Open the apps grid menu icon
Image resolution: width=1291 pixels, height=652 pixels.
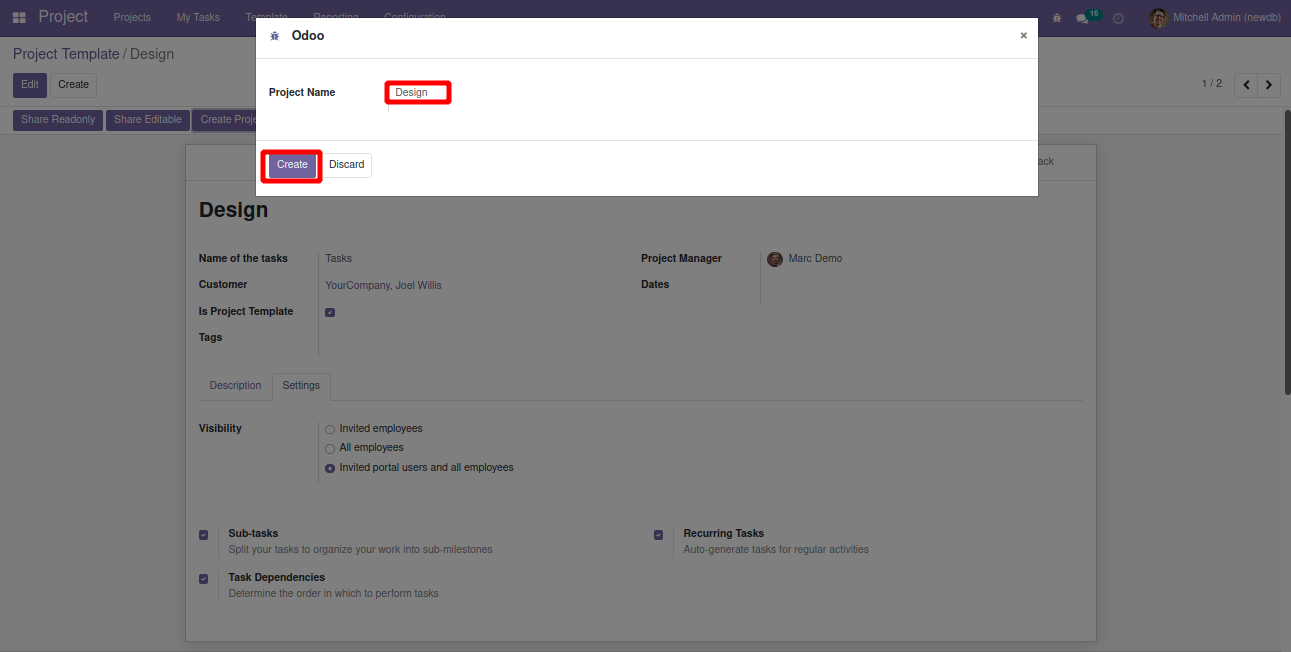click(19, 17)
